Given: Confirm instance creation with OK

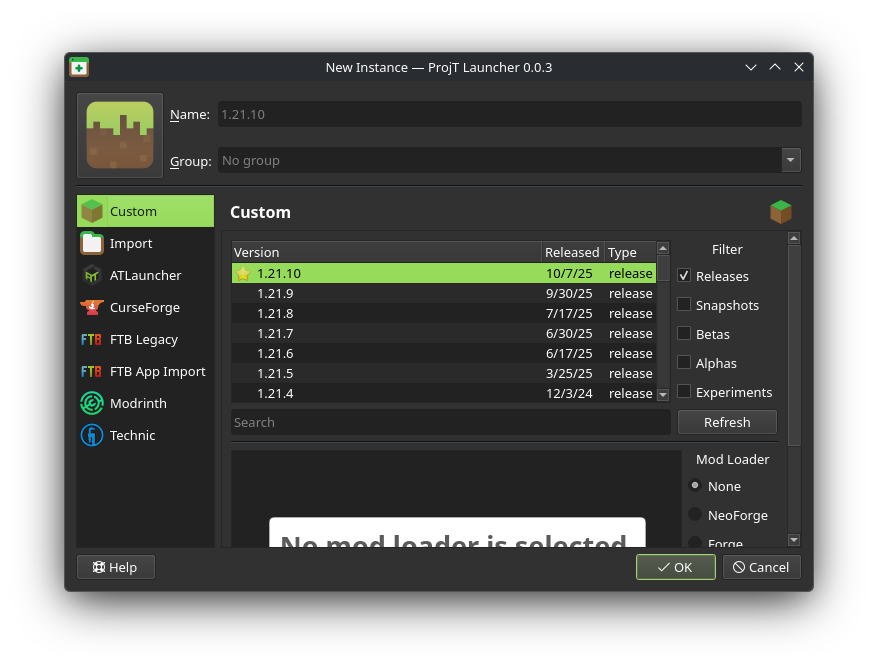Looking at the screenshot, I should pyautogui.click(x=675, y=567).
